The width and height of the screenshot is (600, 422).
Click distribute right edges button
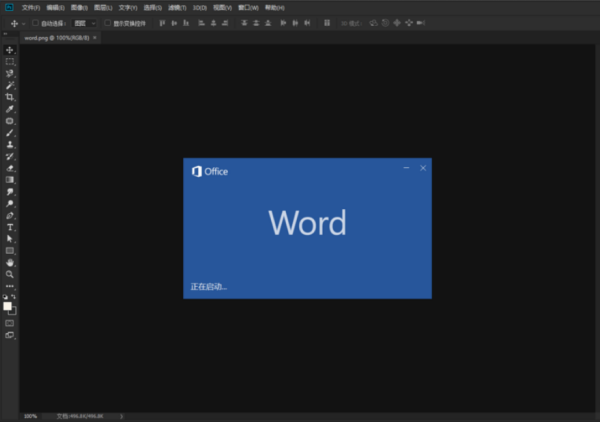(307, 23)
